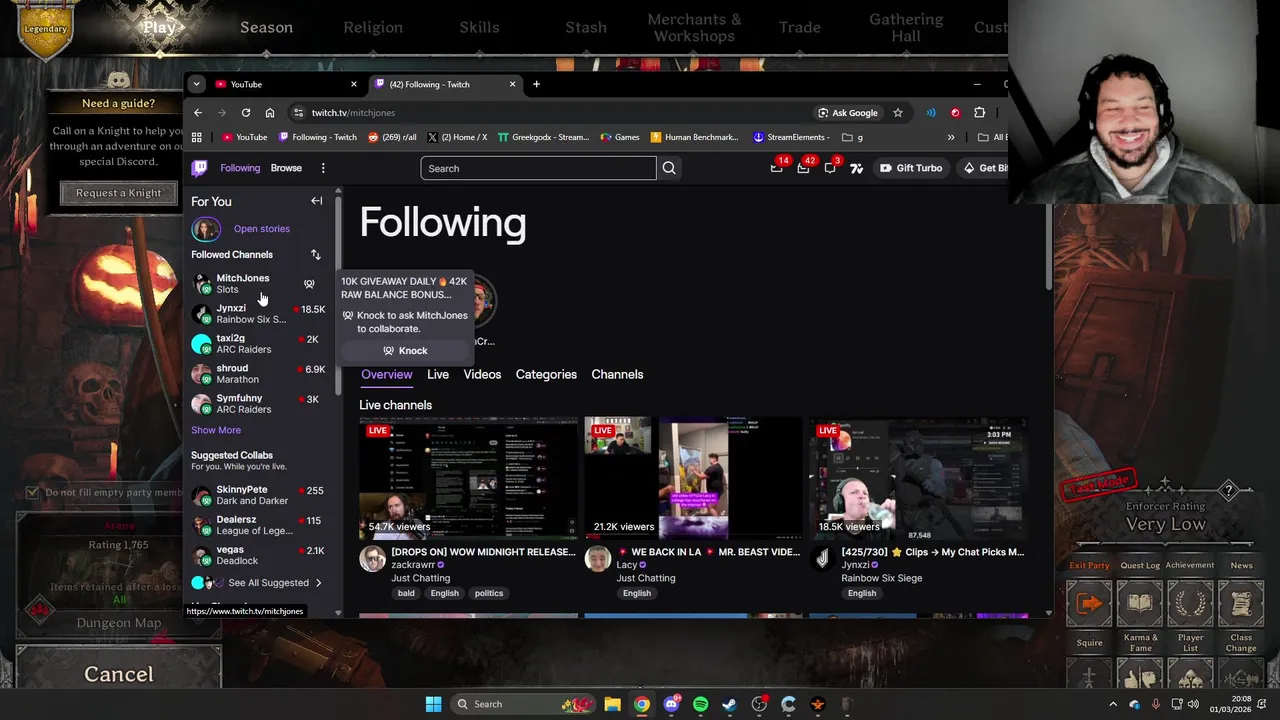Image resolution: width=1280 pixels, height=720 pixels.
Task: Close the YouTube tab
Action: (353, 84)
